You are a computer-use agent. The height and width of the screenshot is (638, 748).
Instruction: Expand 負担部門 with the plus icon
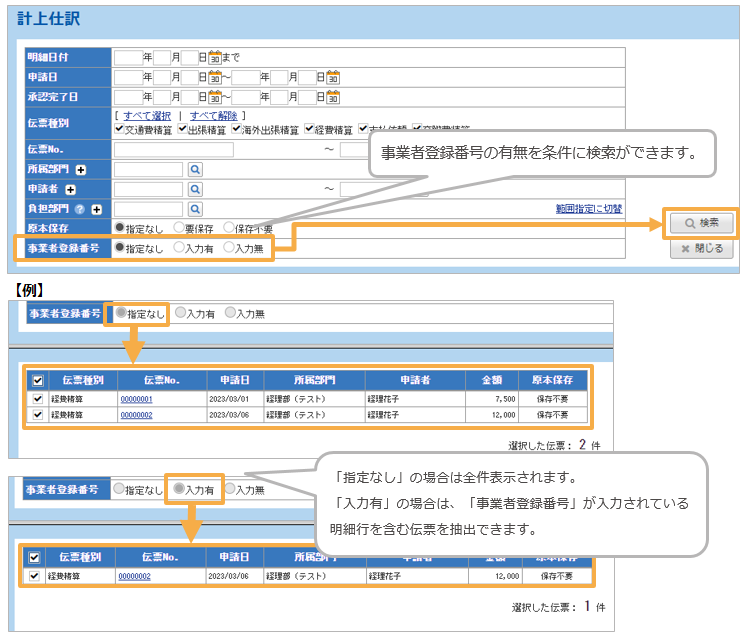95,209
